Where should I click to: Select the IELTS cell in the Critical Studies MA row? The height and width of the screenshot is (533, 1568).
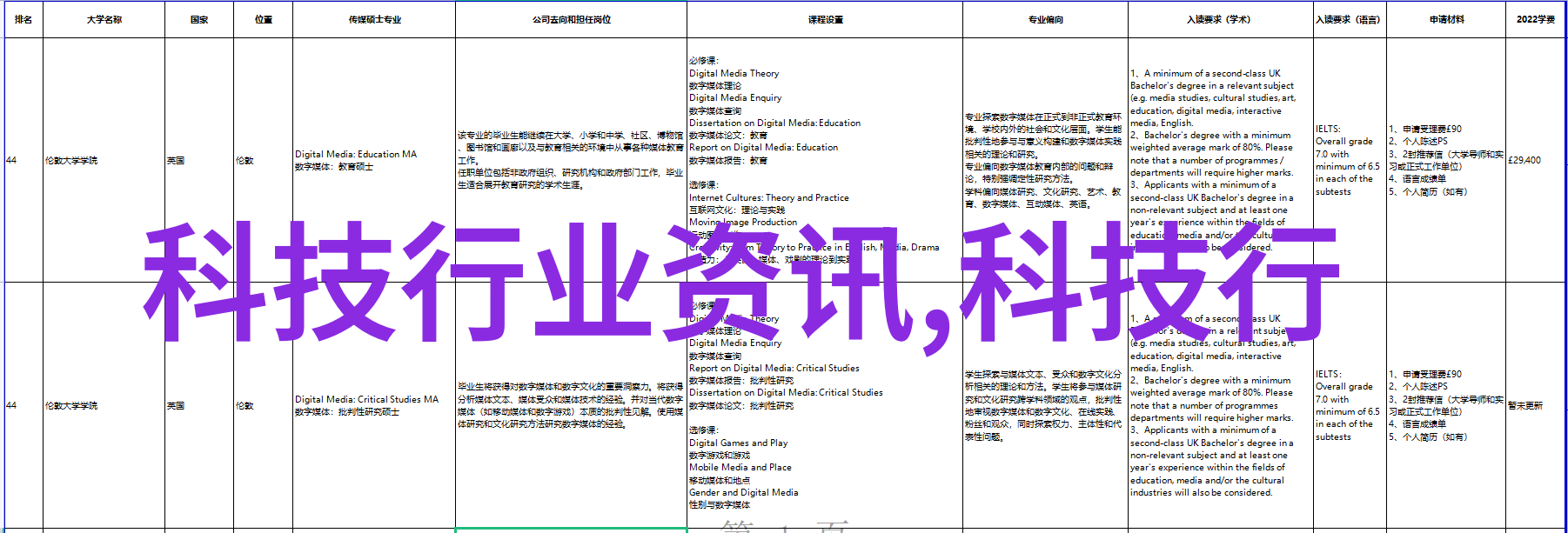[x=1350, y=405]
